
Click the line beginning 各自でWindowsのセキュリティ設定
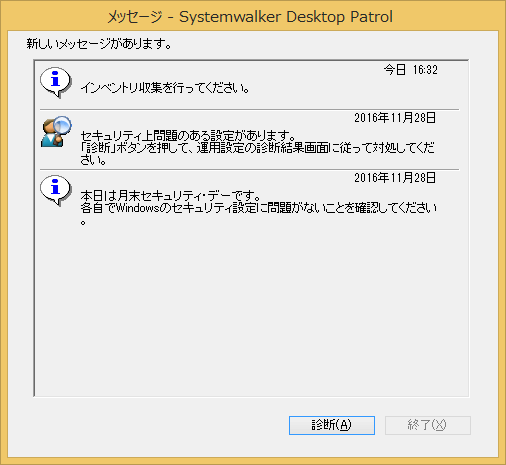point(259,208)
